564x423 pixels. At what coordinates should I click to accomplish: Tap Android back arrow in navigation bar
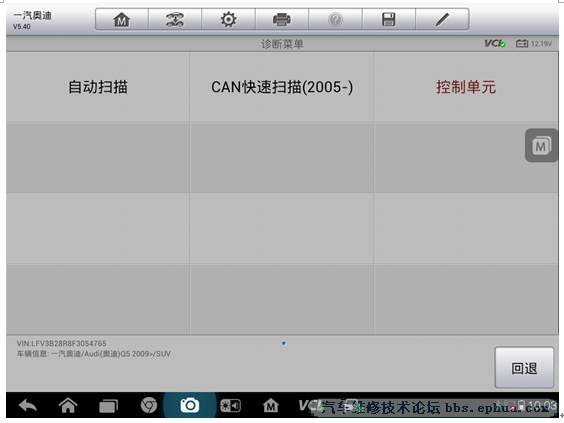[28, 406]
